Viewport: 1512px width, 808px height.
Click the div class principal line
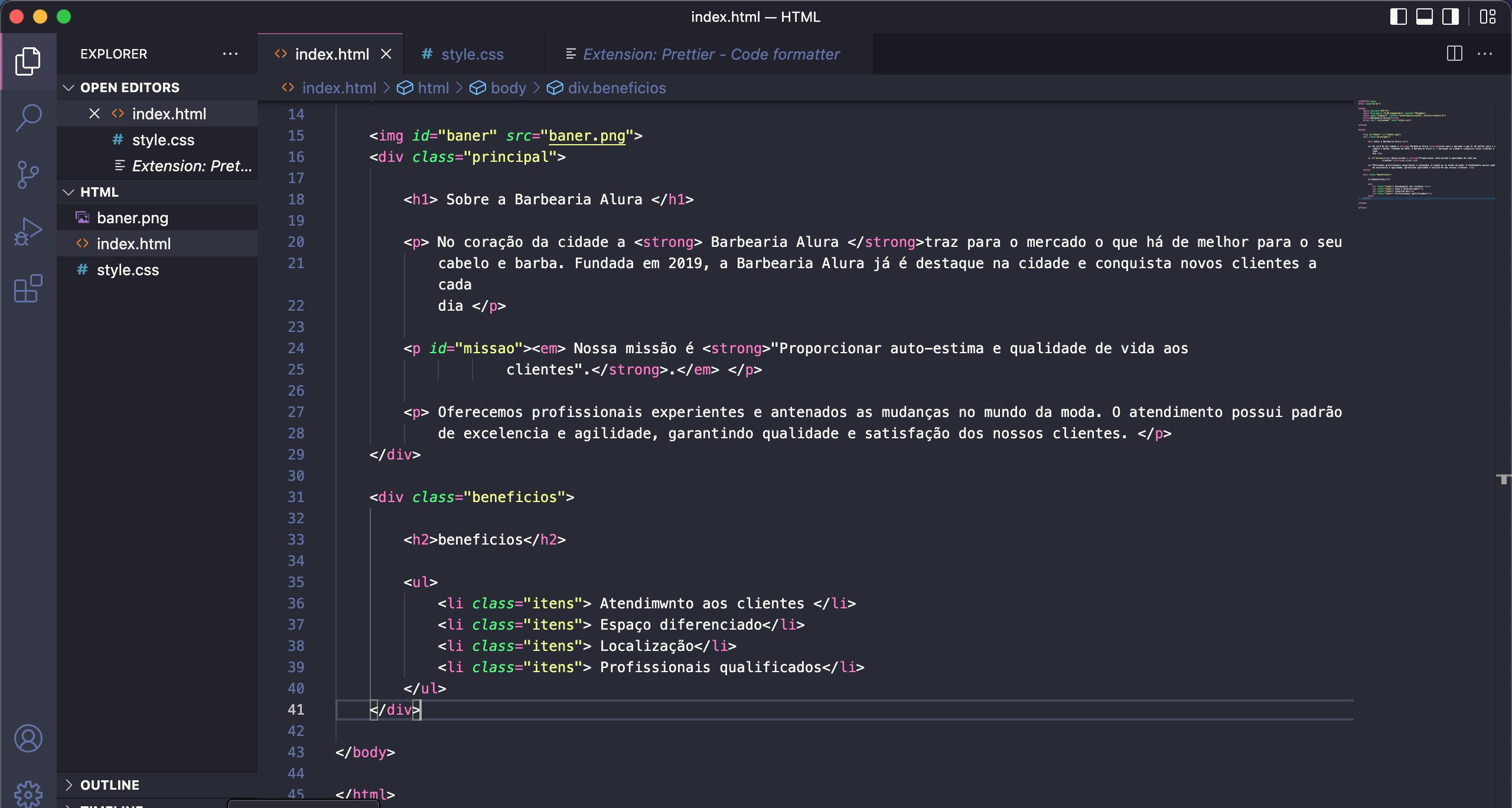[467, 157]
